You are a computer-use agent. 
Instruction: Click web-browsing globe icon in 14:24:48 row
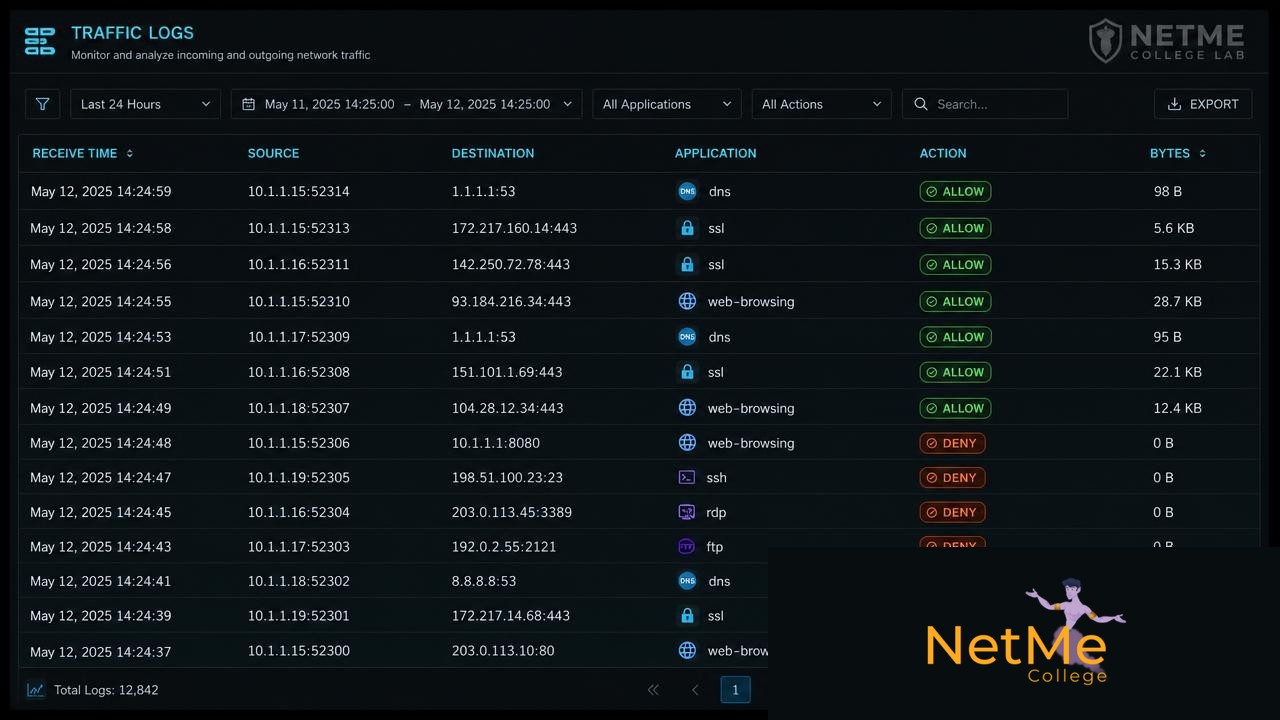click(x=687, y=443)
